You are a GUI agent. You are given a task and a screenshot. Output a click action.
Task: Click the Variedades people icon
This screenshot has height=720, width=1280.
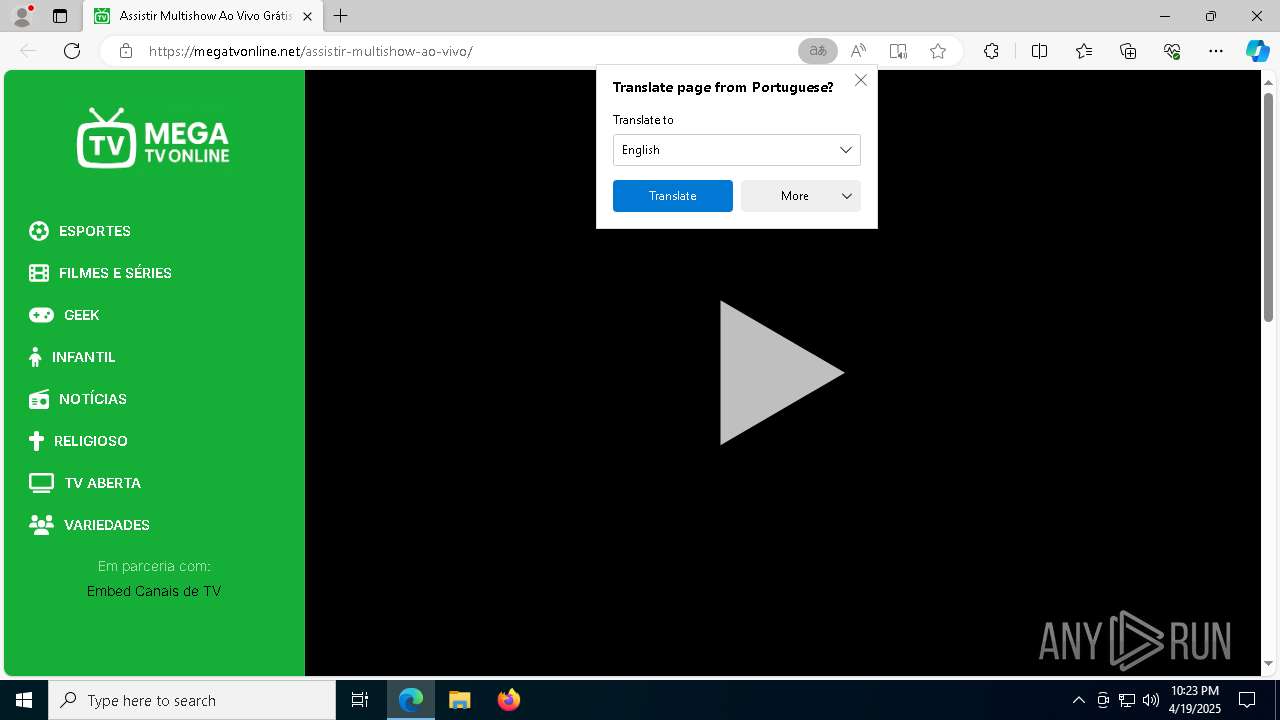[x=41, y=525]
